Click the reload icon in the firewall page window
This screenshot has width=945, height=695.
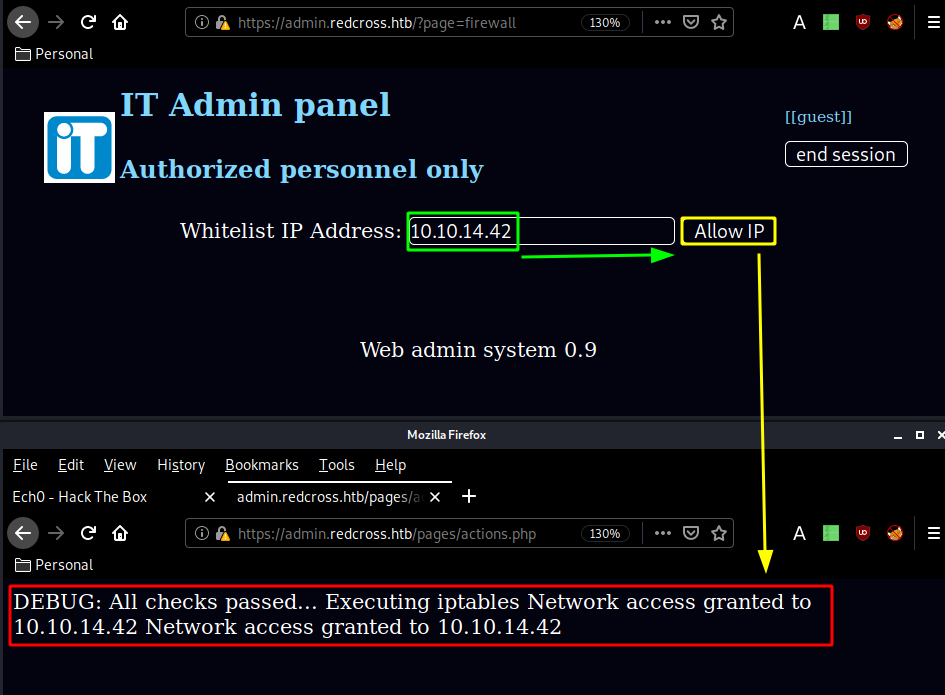coord(88,22)
